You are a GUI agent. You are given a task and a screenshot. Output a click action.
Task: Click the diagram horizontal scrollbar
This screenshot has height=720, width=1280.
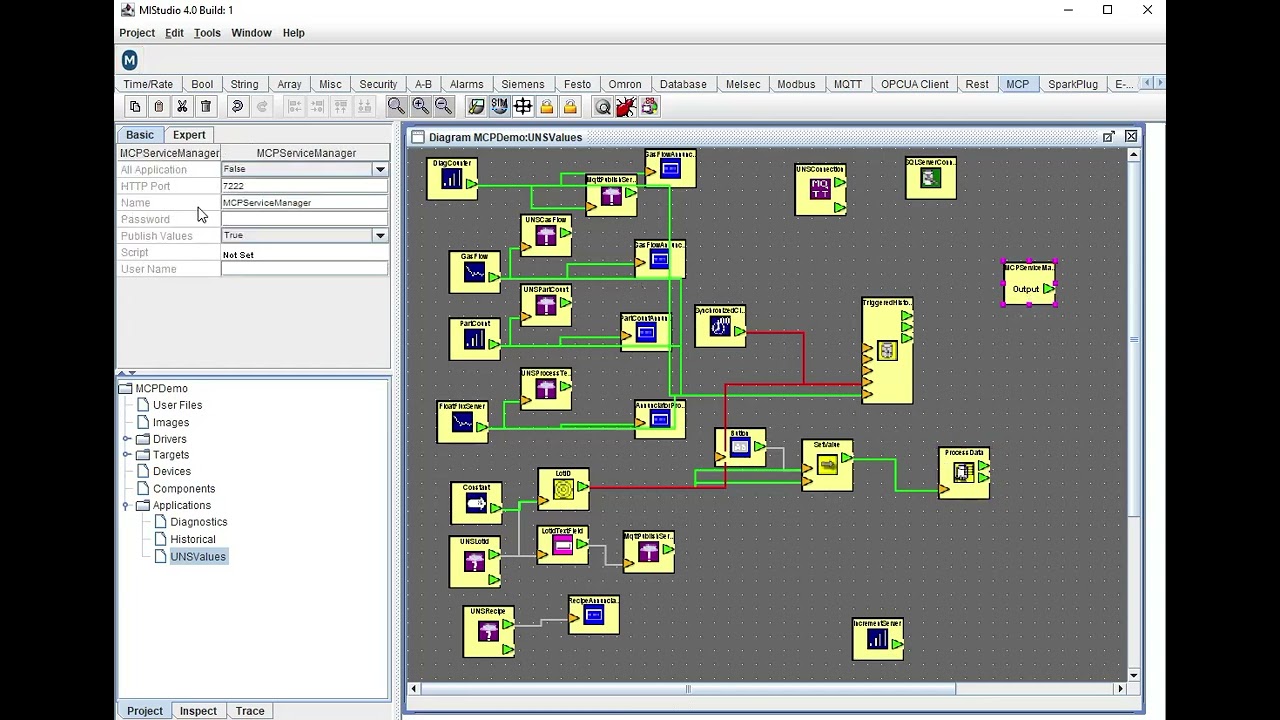tap(688, 689)
